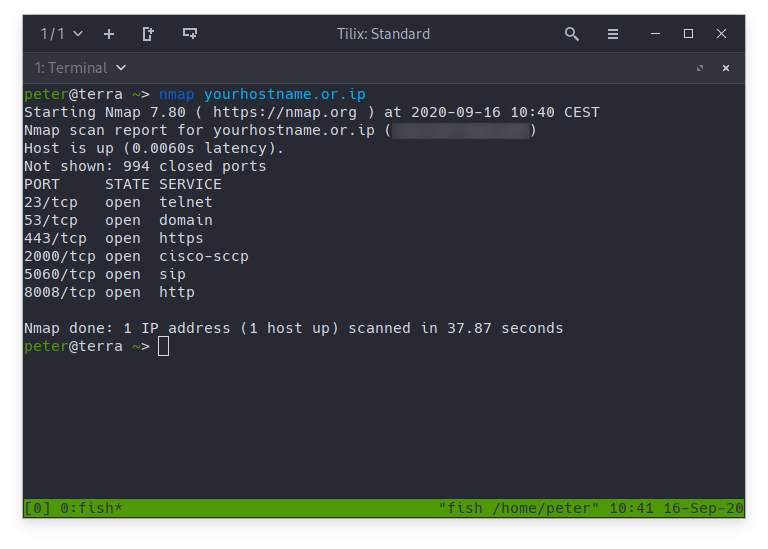Image resolution: width=768 pixels, height=549 pixels.
Task: Click the STATE column header
Action: click(127, 184)
